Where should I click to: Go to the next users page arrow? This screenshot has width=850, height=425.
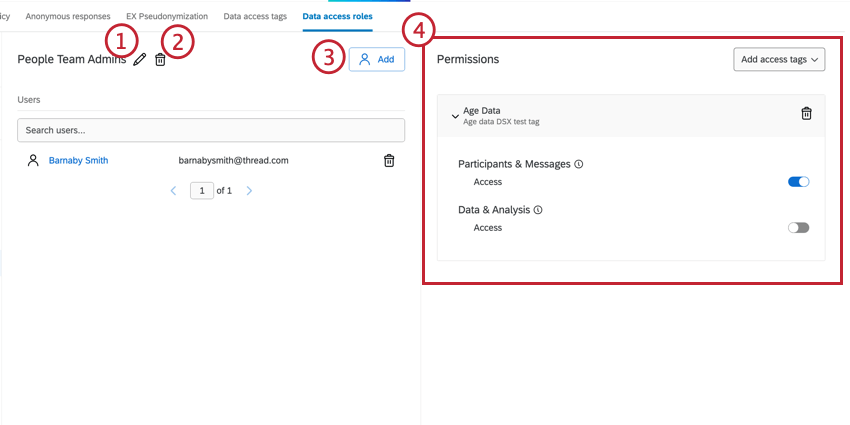pos(249,191)
